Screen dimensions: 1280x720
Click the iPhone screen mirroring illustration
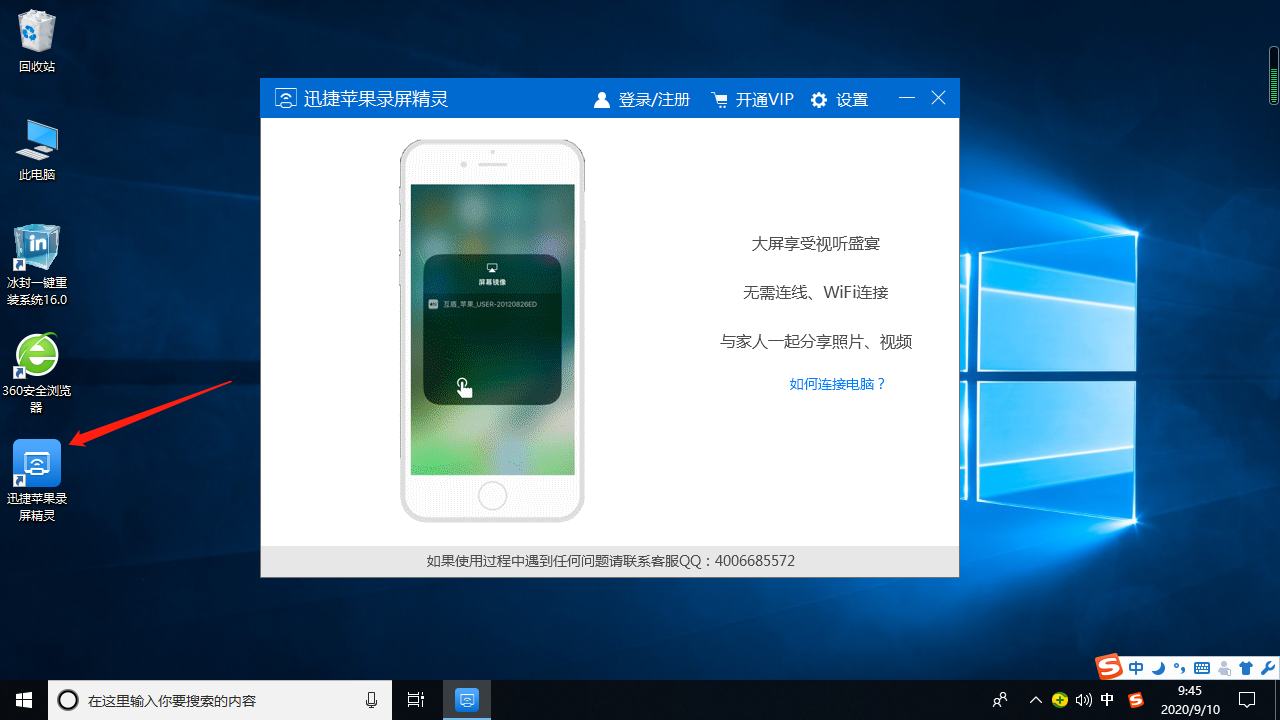coord(492,330)
